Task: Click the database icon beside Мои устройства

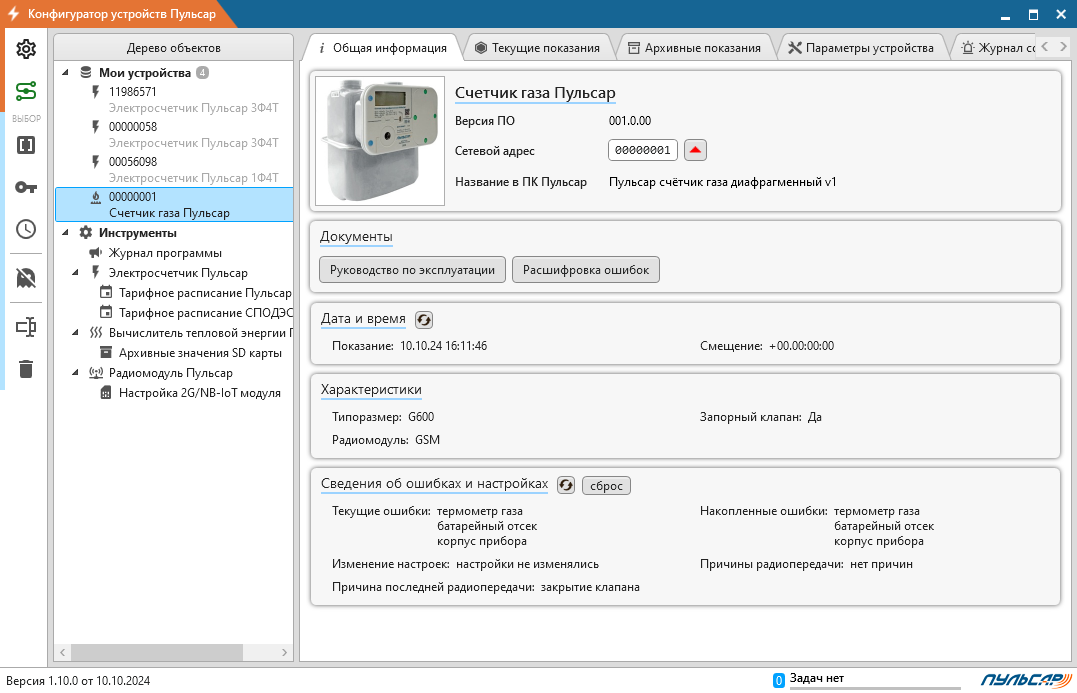Action: pos(86,72)
